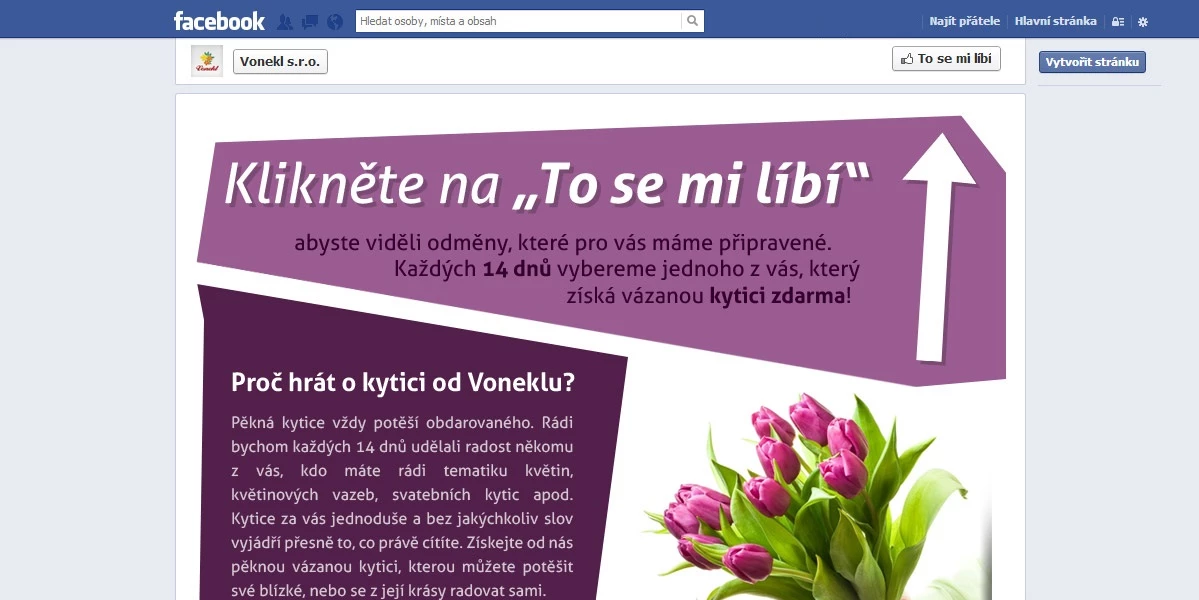The width and height of the screenshot is (1199, 600).
Task: Open the notifications globe icon
Action: pos(335,21)
